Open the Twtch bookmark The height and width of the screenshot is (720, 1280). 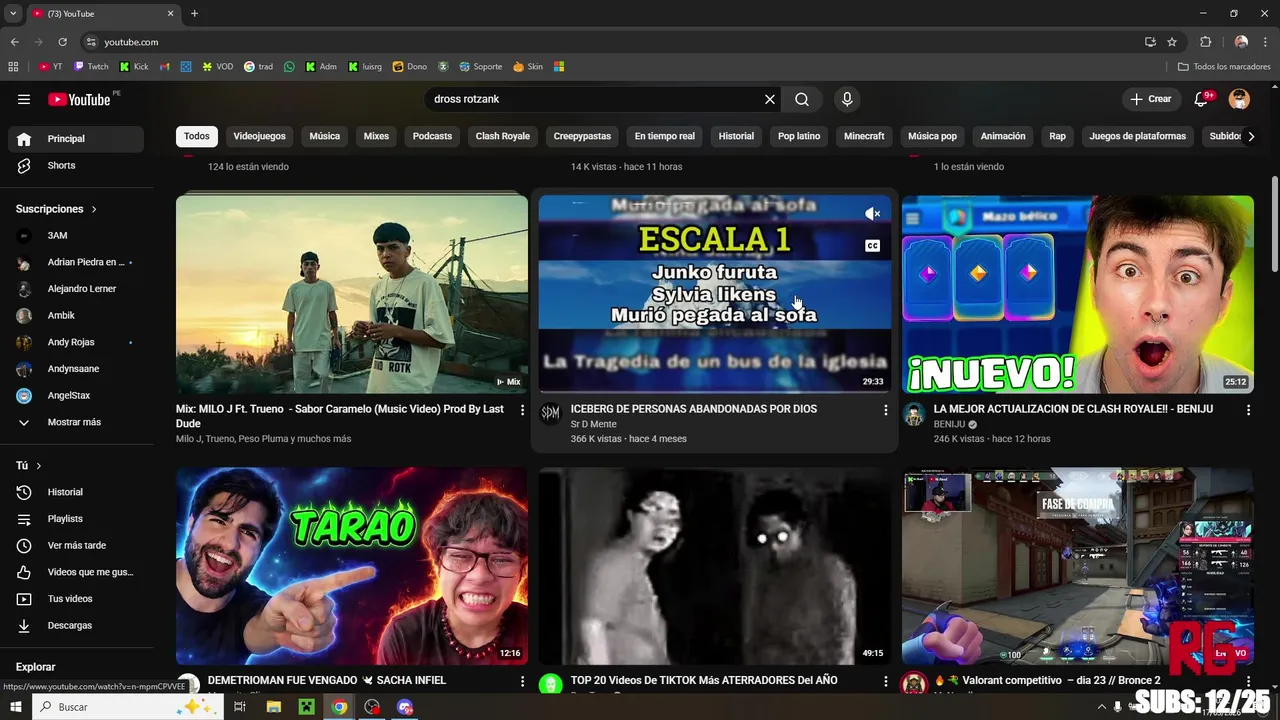coord(91,67)
